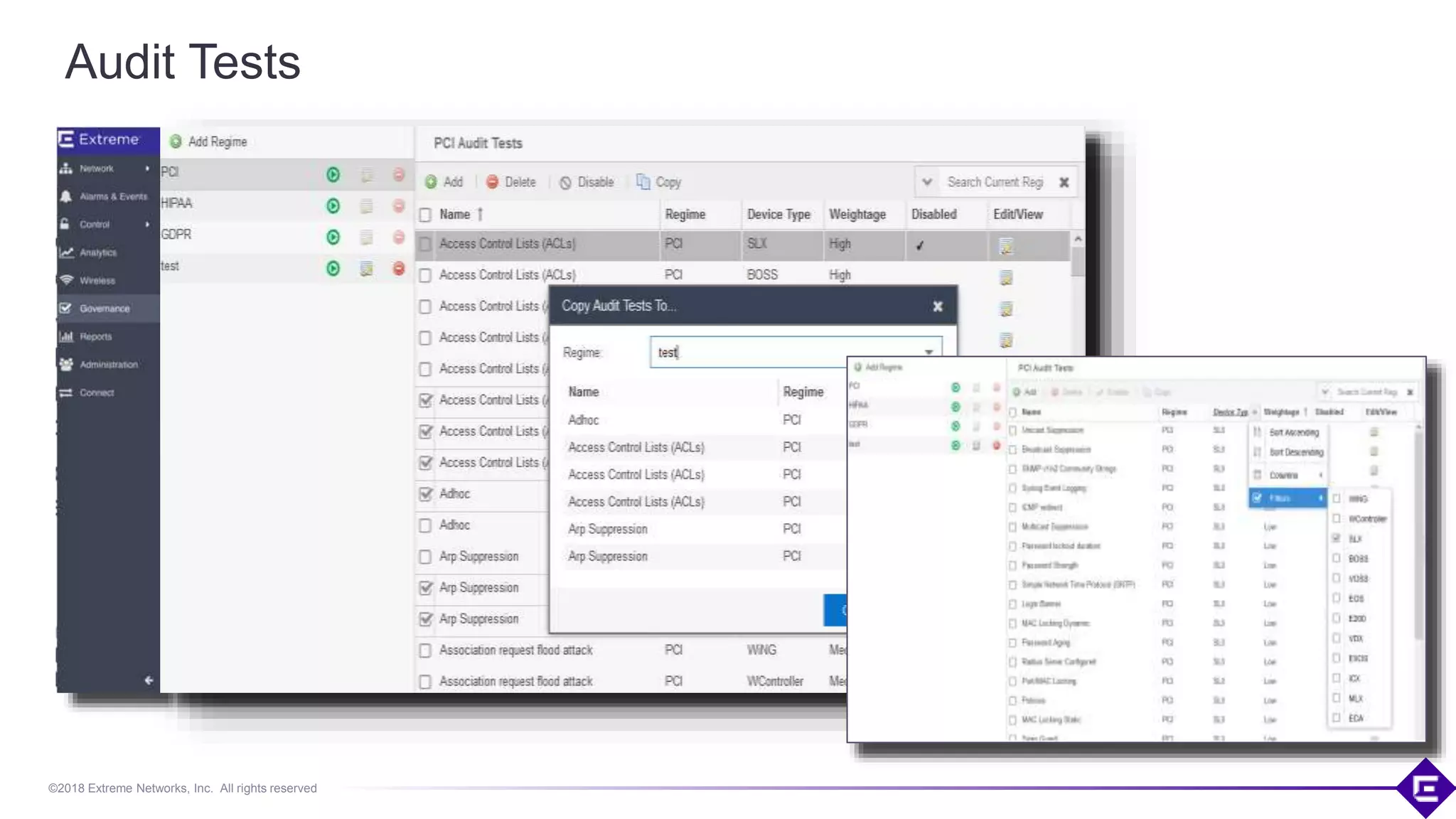Open Reports in the left navigation
The height and width of the screenshot is (819, 1456).
tap(95, 336)
